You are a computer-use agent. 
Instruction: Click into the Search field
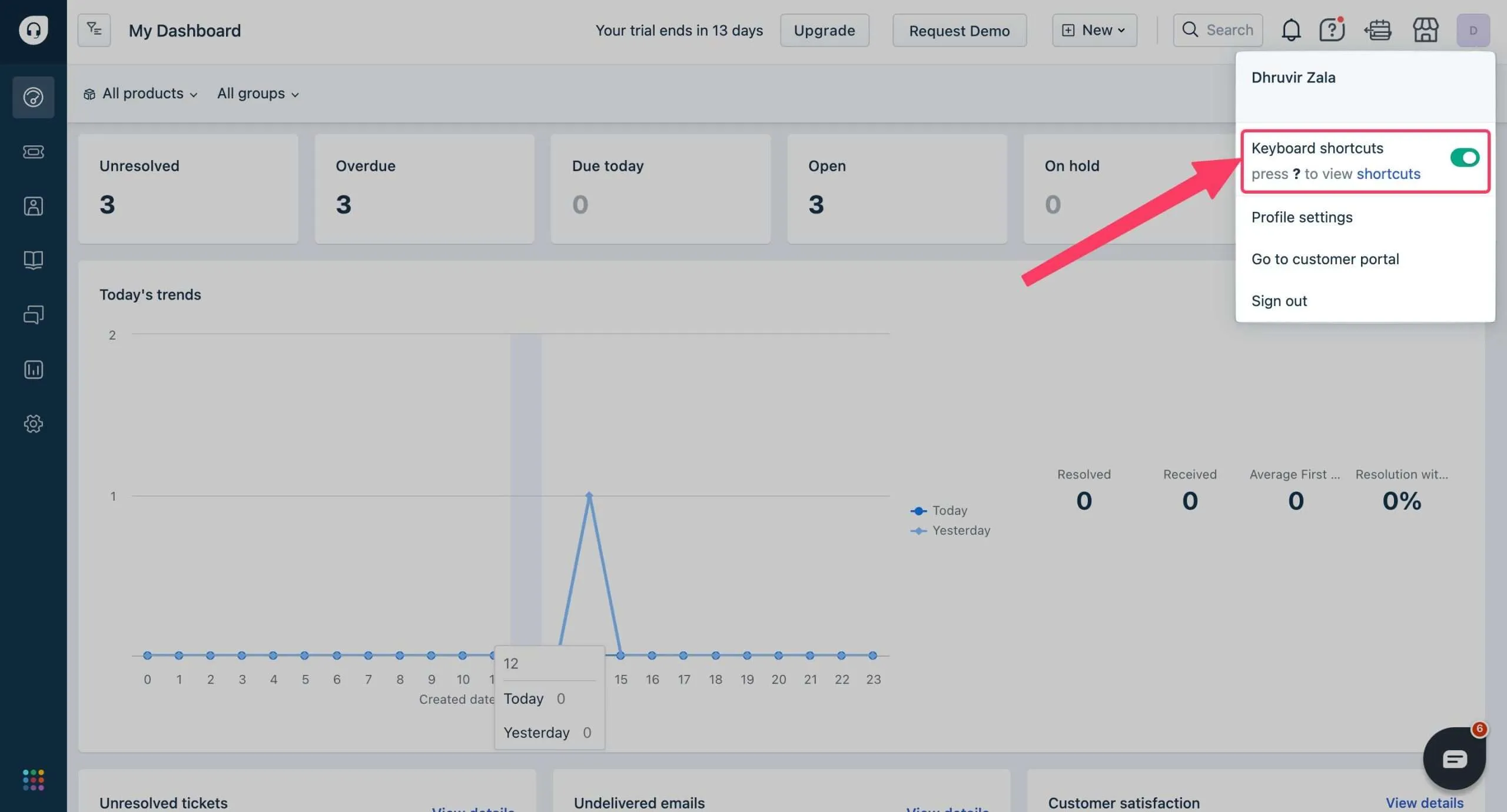click(1217, 30)
